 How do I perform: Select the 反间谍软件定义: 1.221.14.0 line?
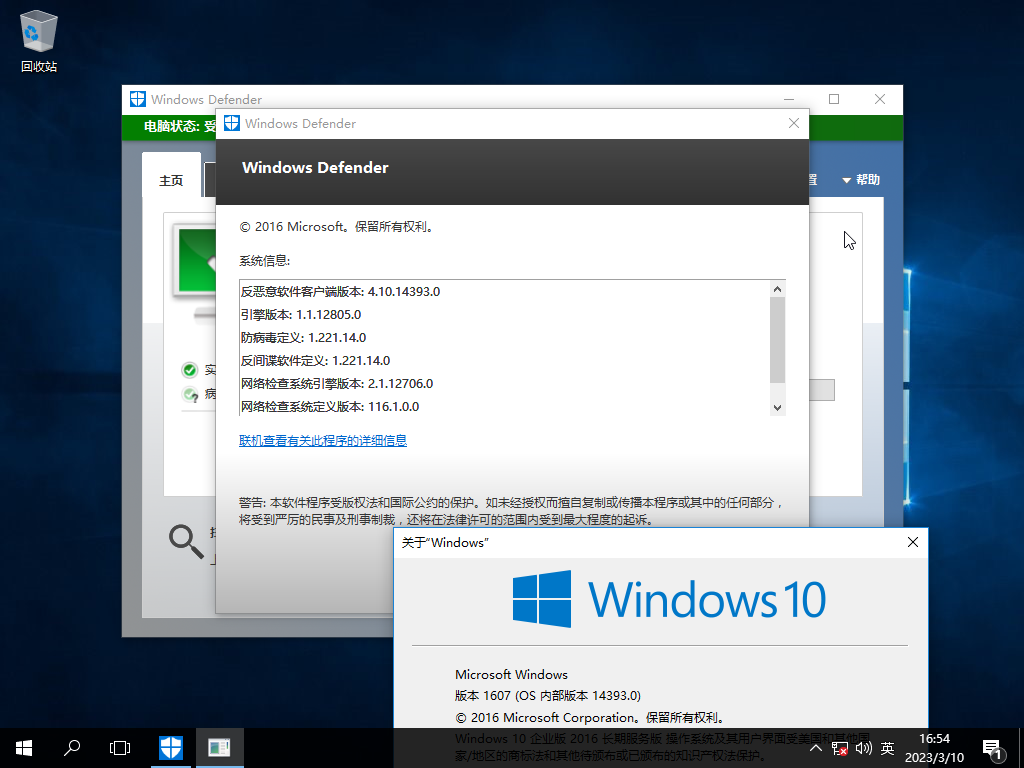315,360
